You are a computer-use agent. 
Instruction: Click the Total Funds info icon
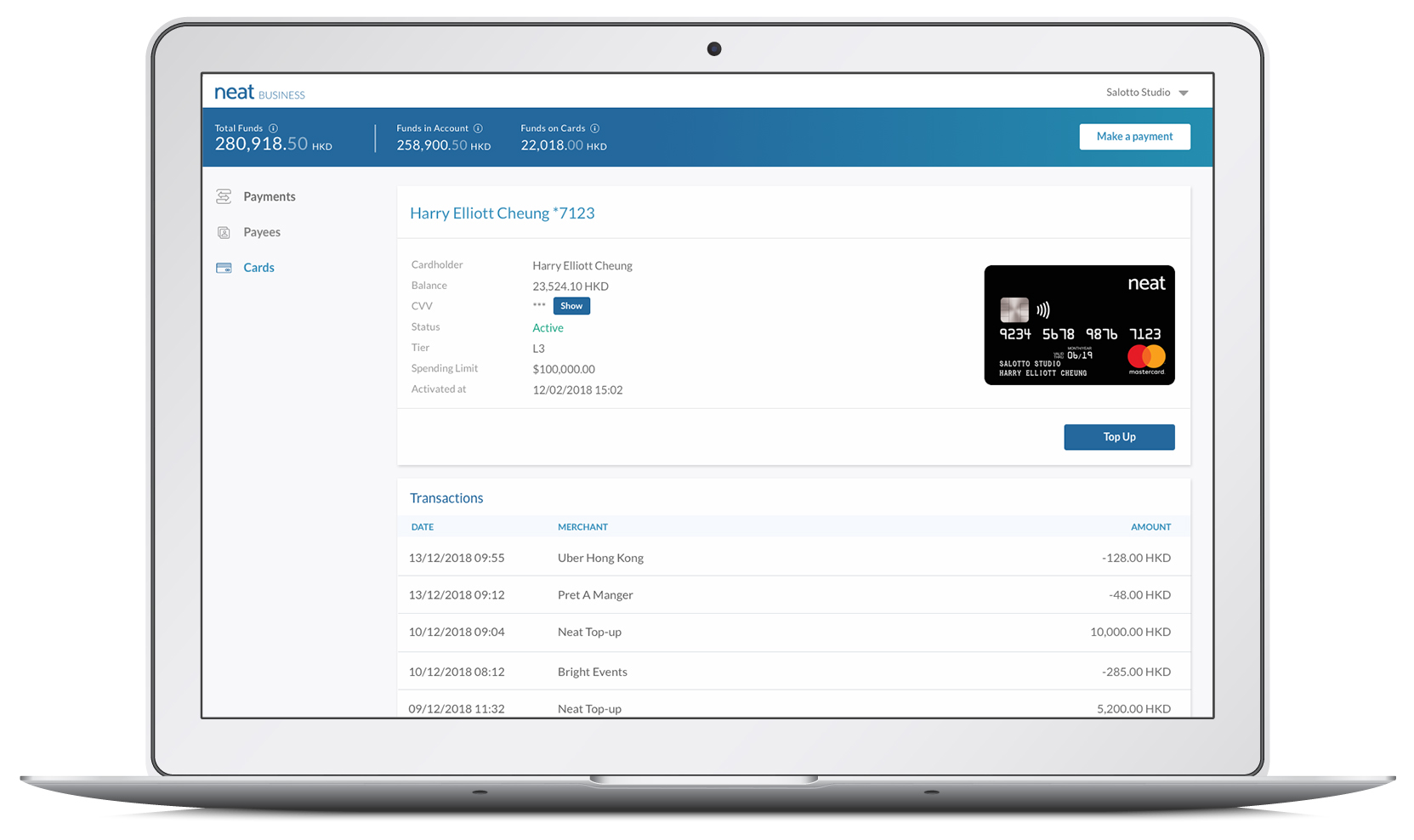pyautogui.click(x=273, y=128)
